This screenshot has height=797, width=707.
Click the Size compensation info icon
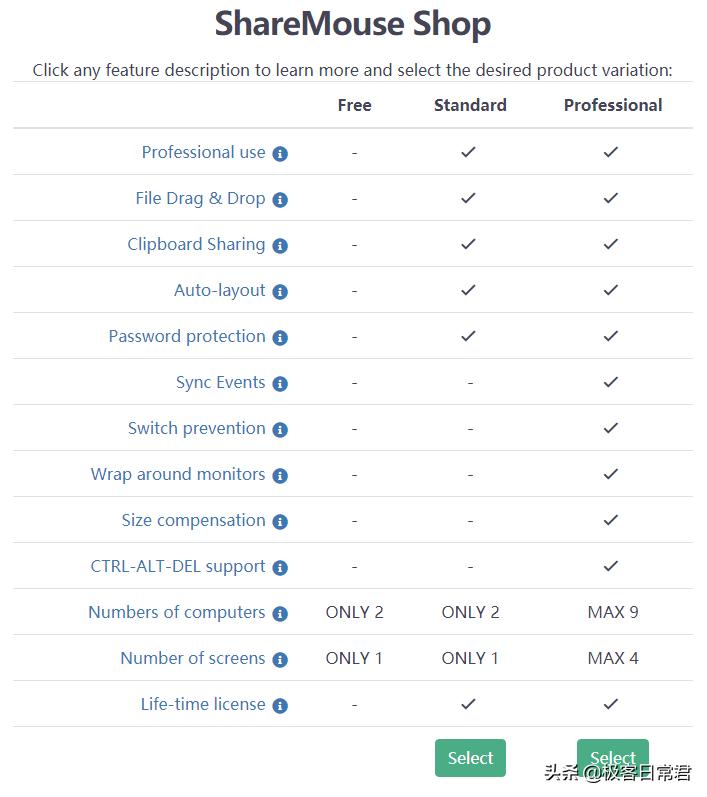280,522
